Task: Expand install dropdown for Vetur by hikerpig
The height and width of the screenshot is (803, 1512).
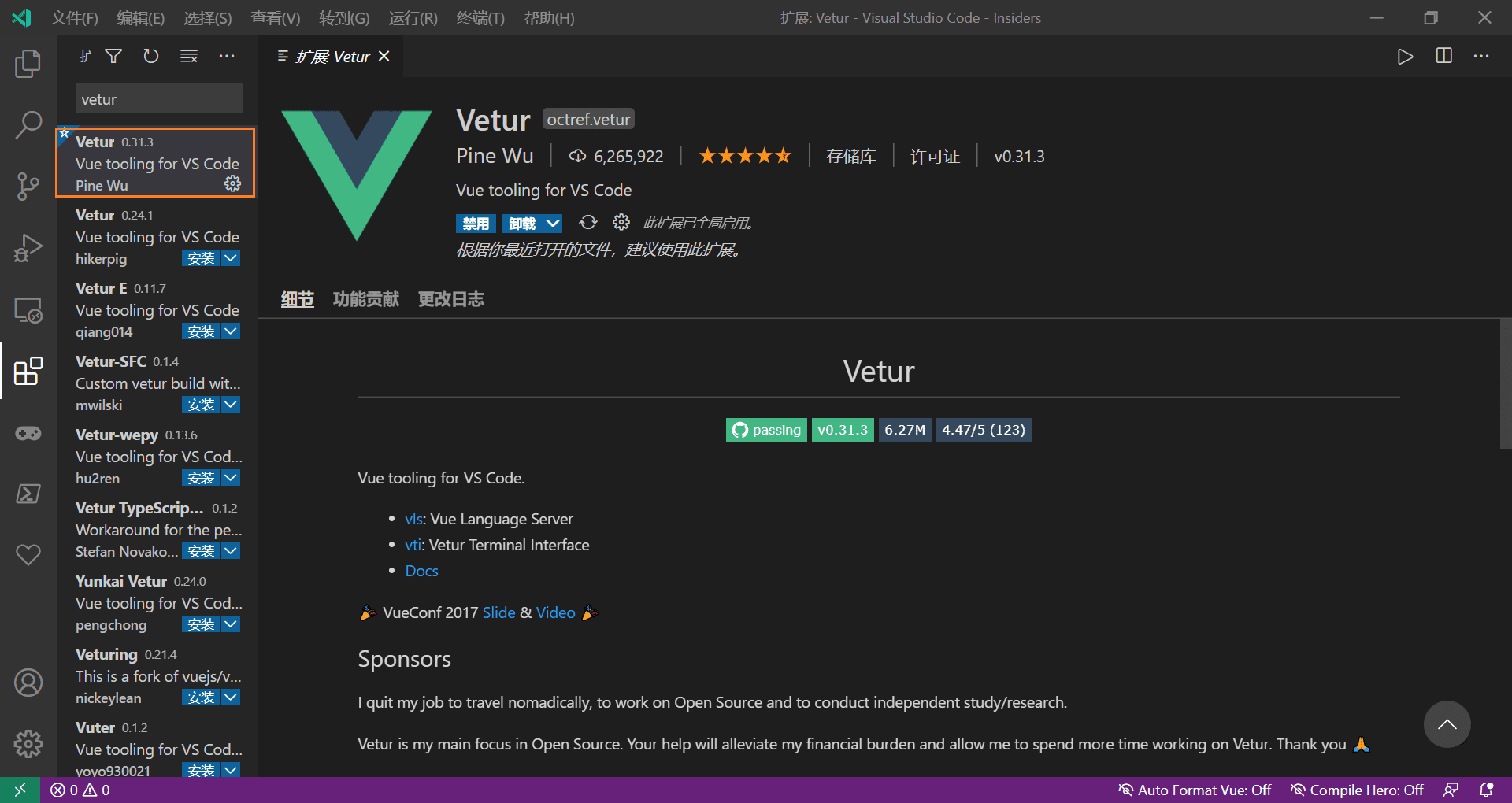Action: 231,258
